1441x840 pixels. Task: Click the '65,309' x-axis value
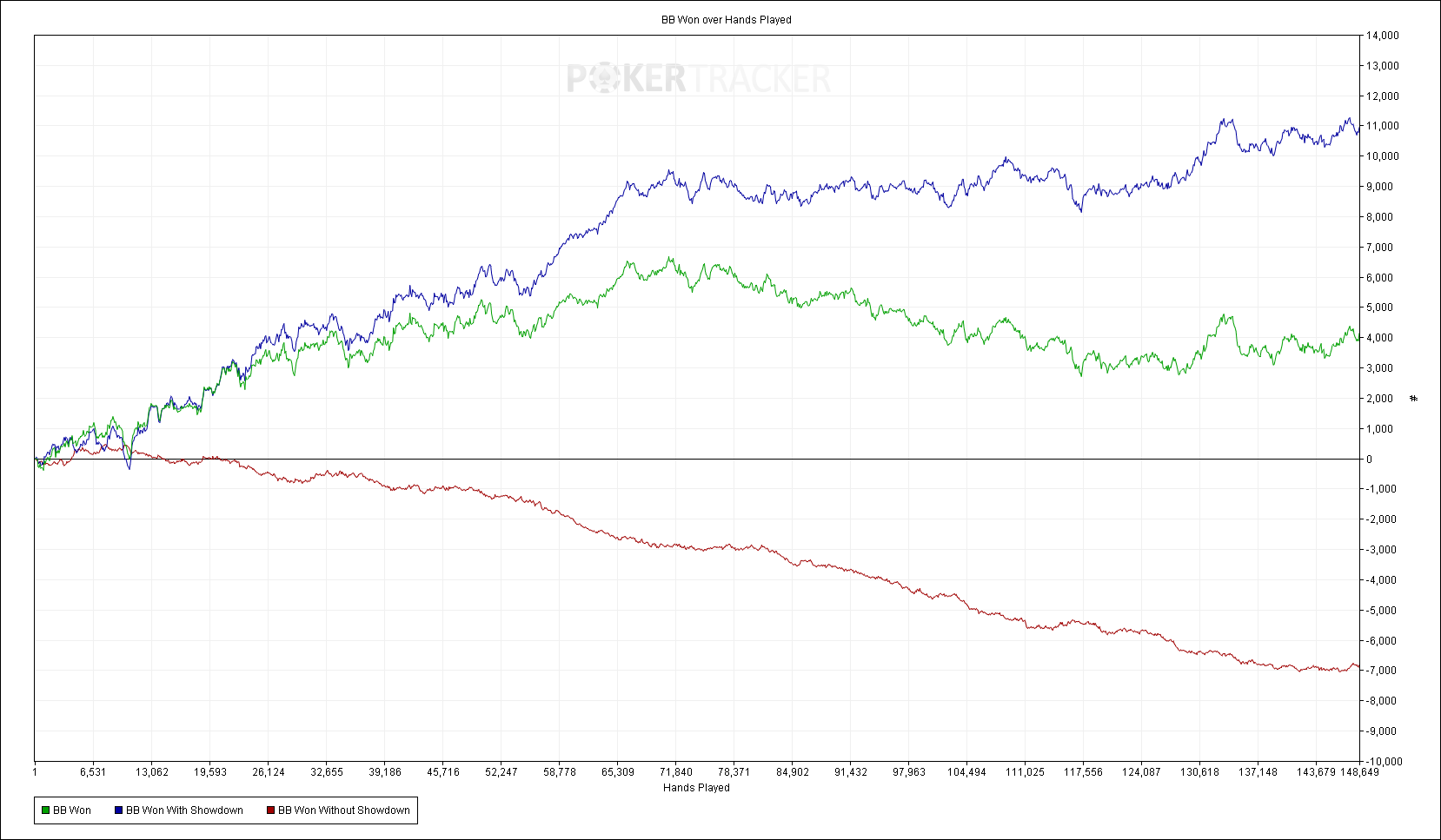tap(618, 772)
